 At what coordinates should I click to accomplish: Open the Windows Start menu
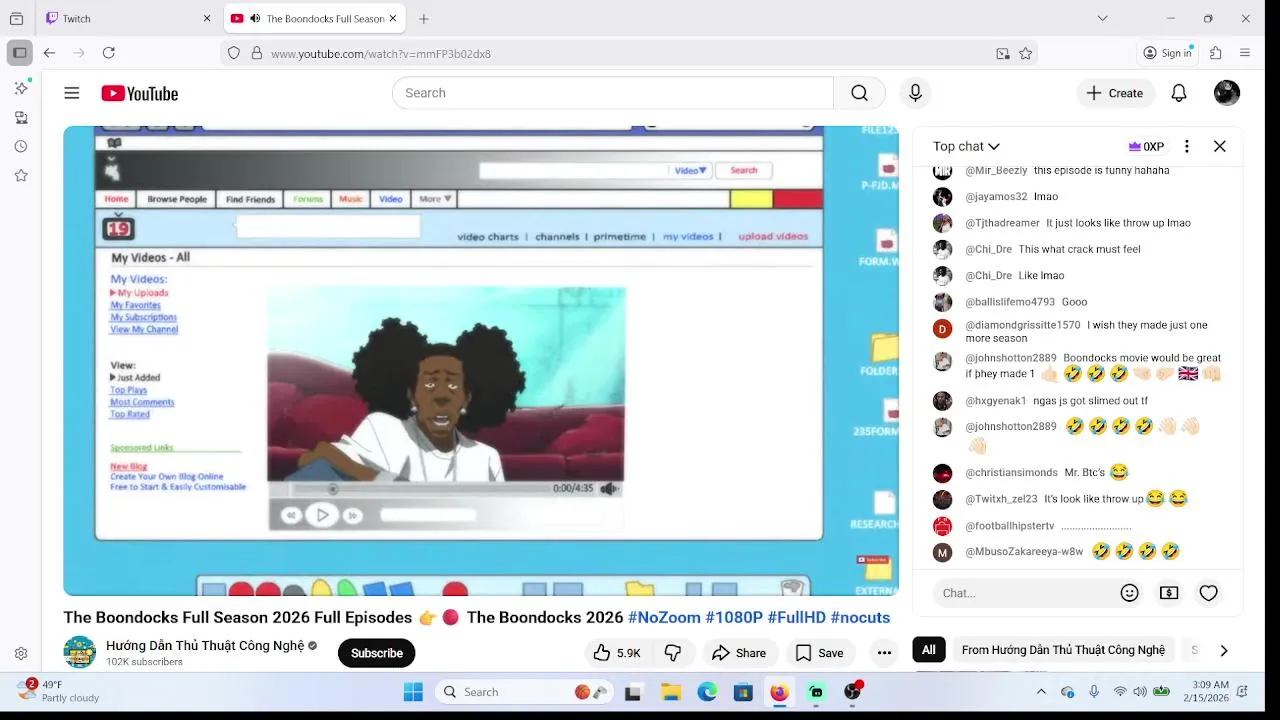pos(413,692)
